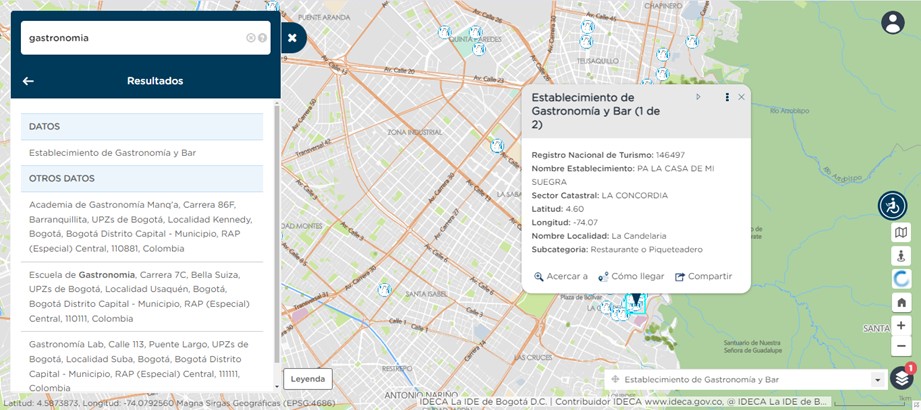Open the layers stack icon

point(901,378)
